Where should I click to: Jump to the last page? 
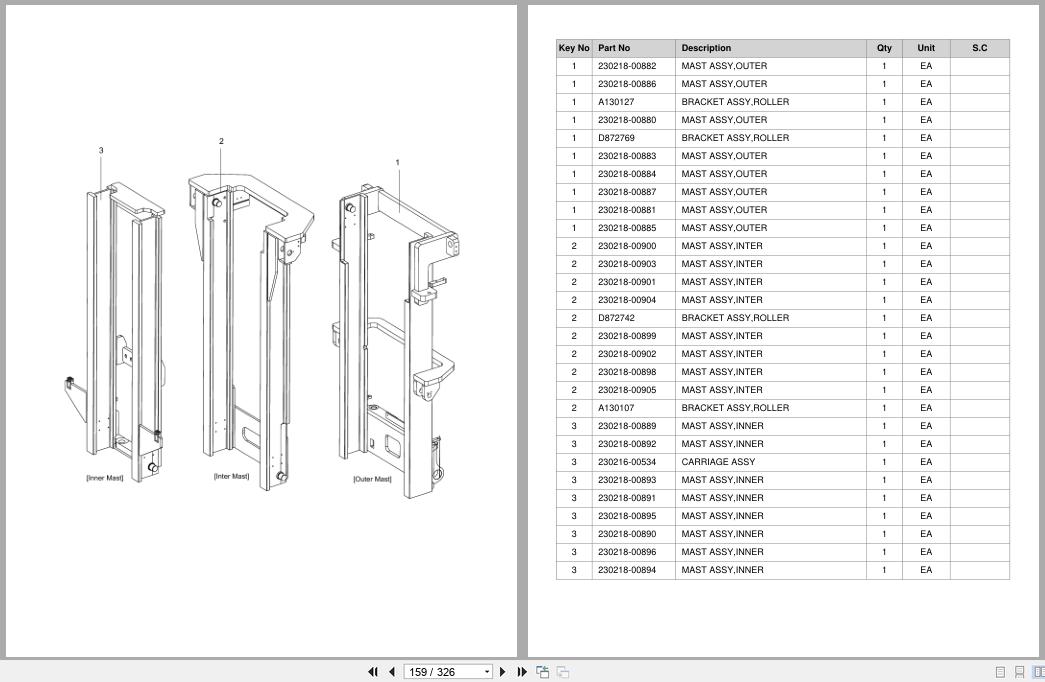522,672
